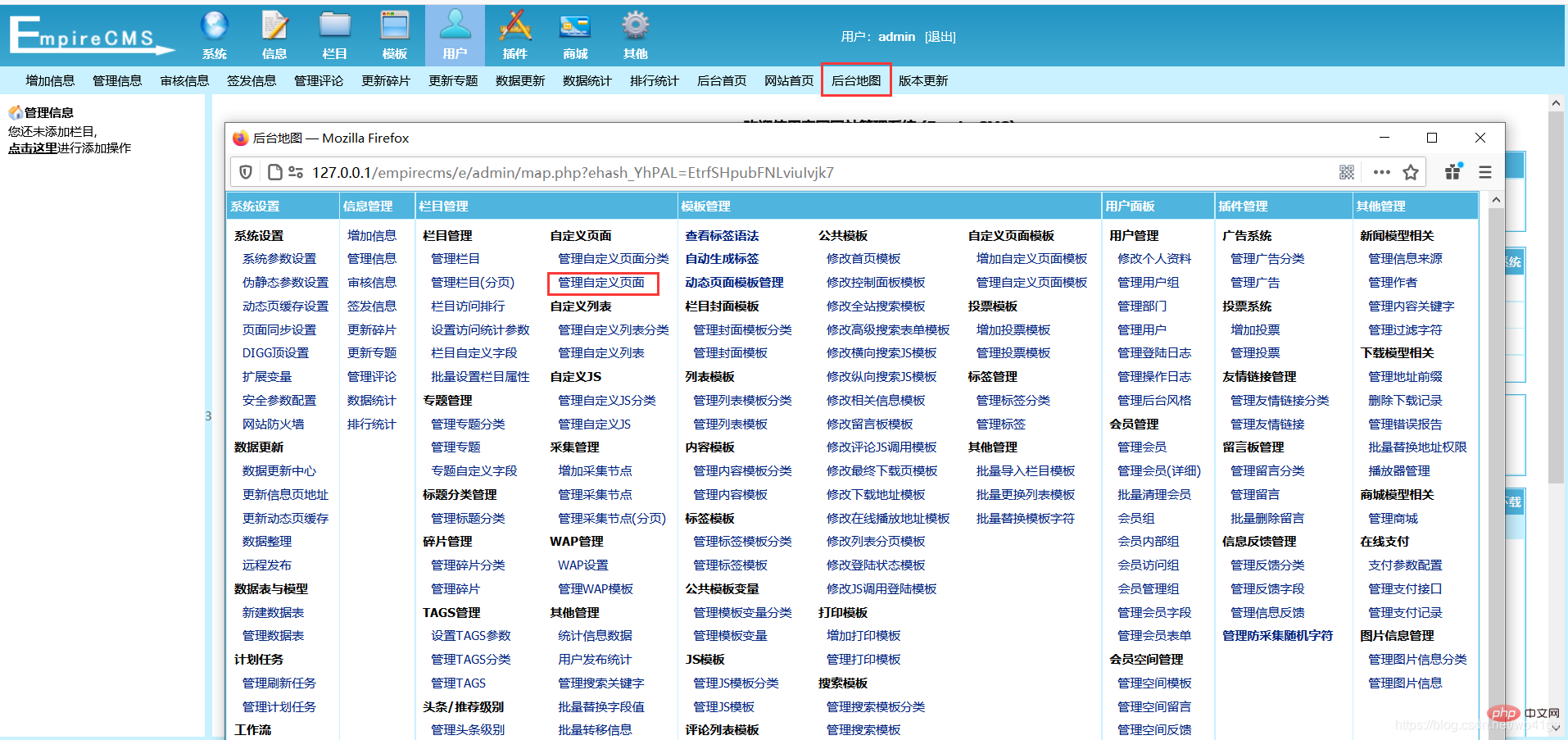The image size is (1568, 740).
Task: Click the 管理自定义页面 link
Action: pyautogui.click(x=601, y=283)
